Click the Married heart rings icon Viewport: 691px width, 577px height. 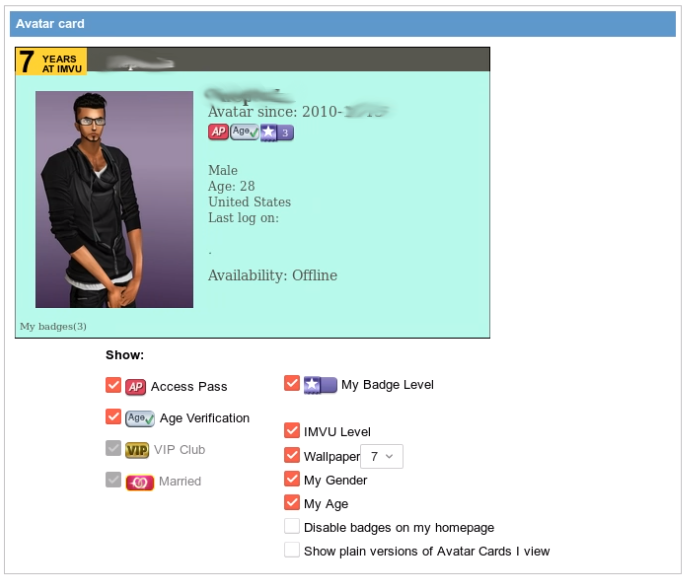tap(140, 482)
